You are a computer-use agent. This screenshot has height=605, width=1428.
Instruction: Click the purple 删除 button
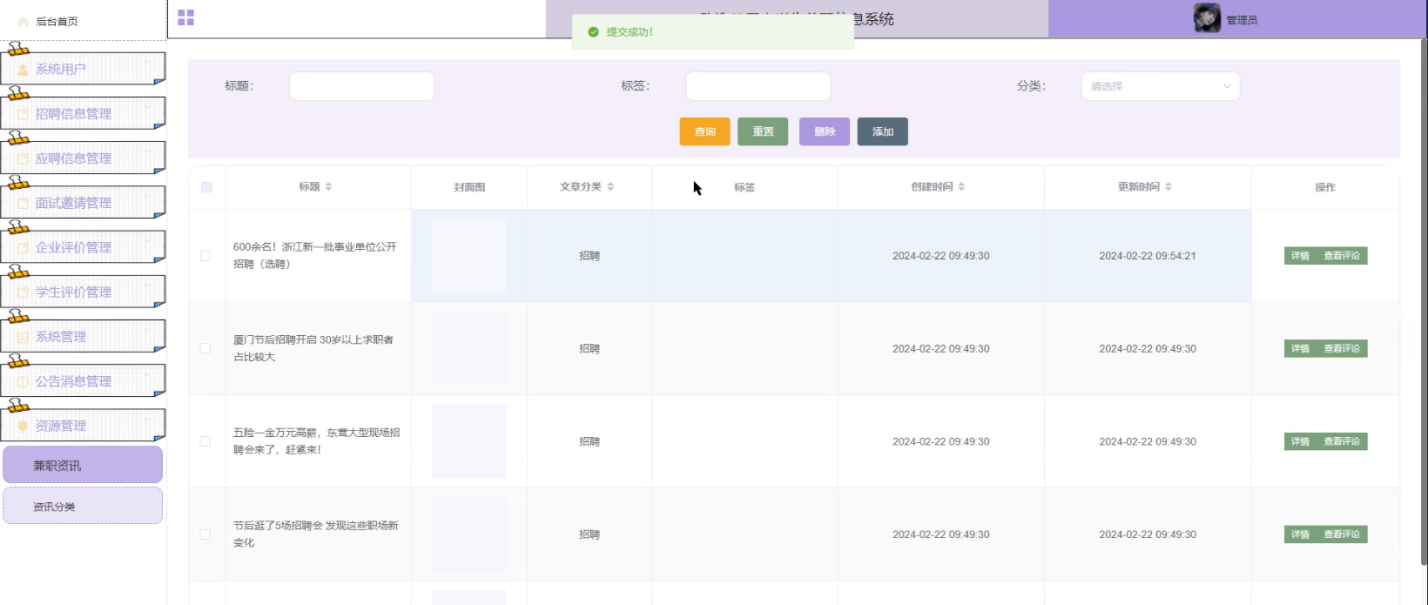824,132
